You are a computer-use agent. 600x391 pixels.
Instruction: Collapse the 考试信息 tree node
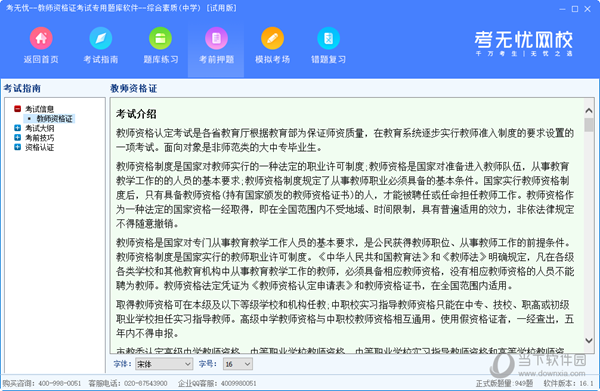point(17,109)
